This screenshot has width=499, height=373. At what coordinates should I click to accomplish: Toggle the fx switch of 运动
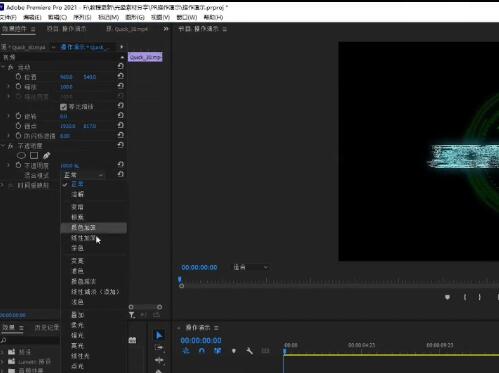(x=10, y=67)
